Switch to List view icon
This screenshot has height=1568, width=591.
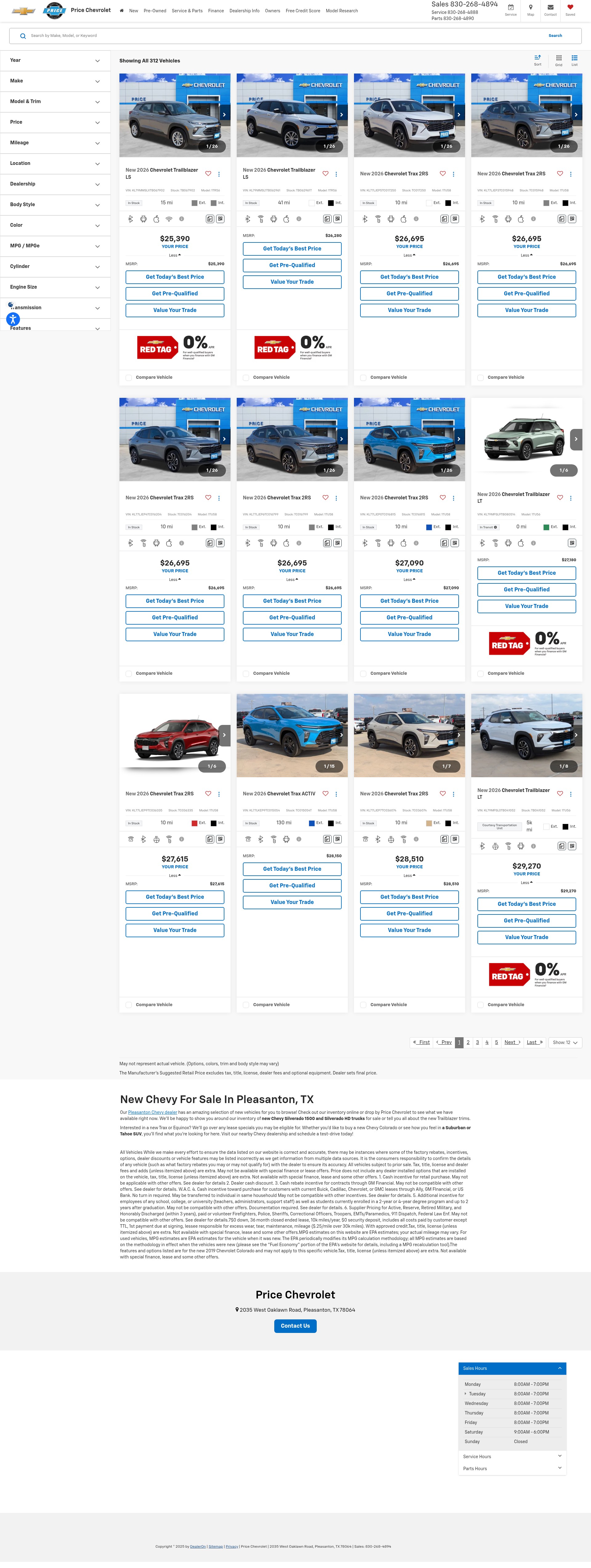[x=575, y=60]
